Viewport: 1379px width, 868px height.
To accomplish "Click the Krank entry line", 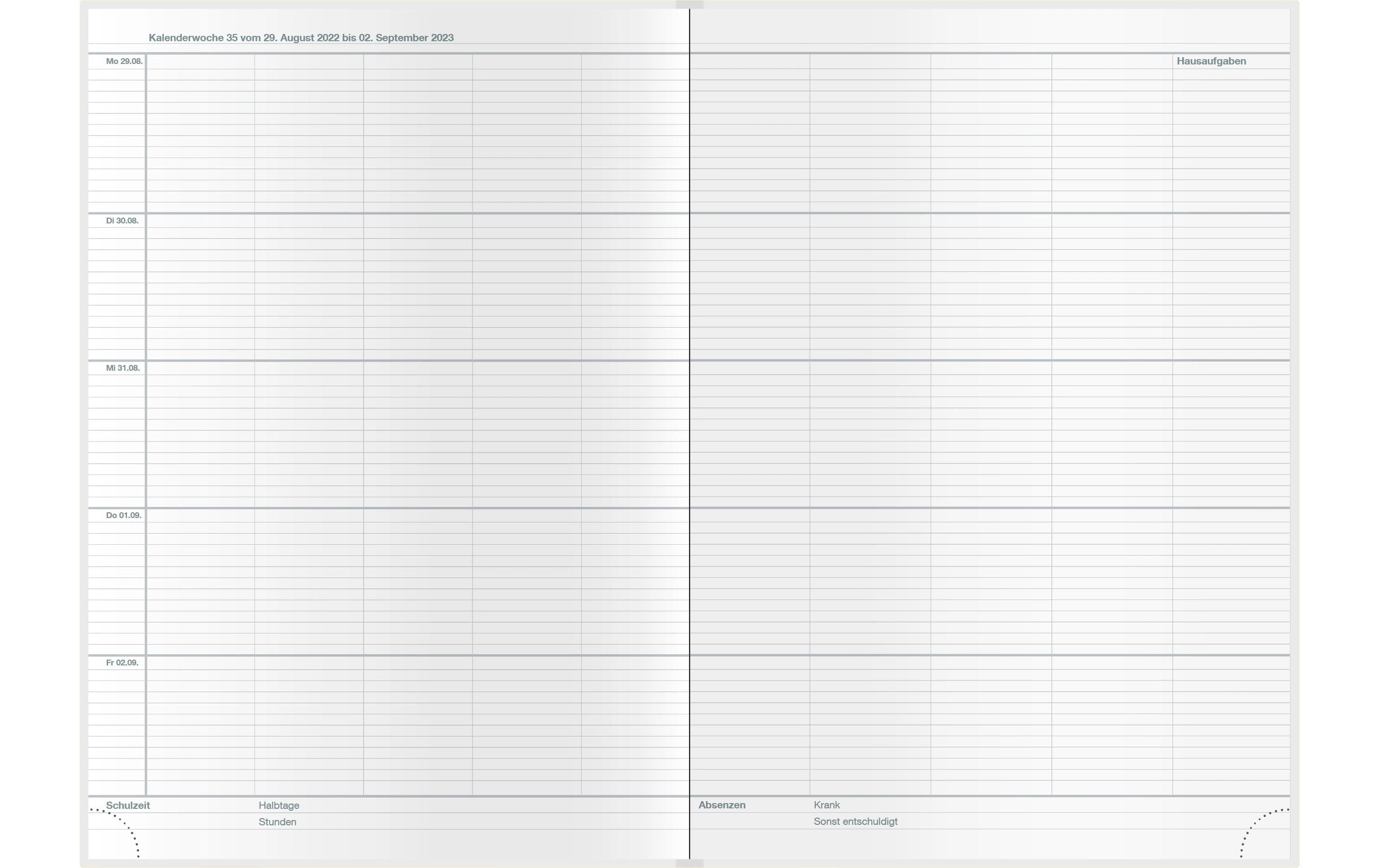I will [x=1050, y=805].
